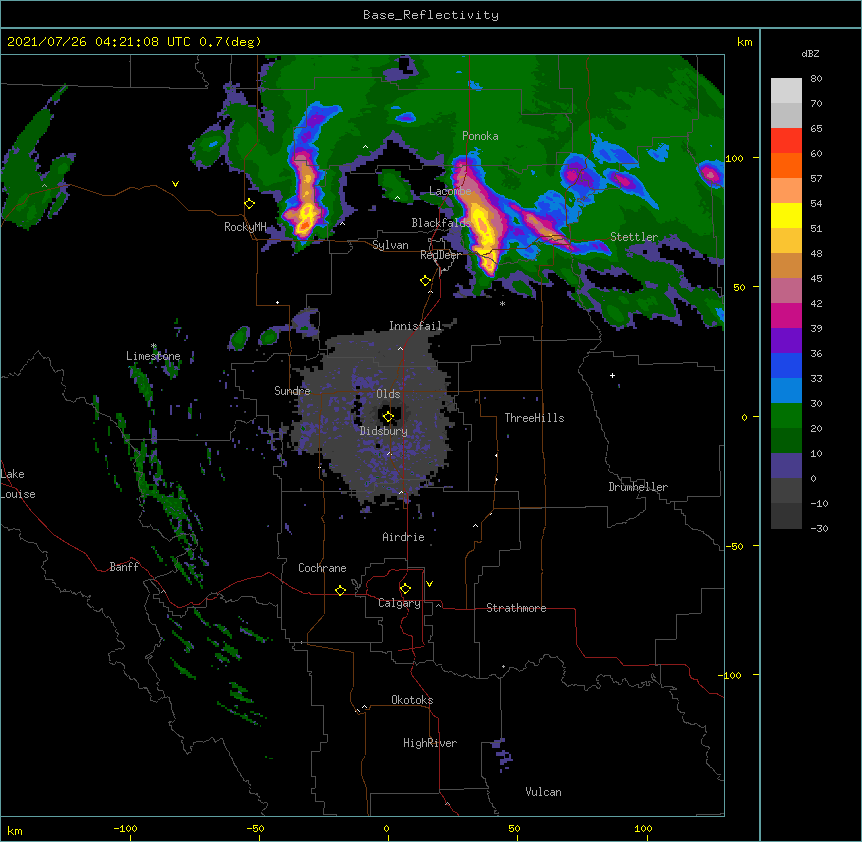Click the yellow radar site marker at Olds
The image size is (862, 842).
pos(388,417)
